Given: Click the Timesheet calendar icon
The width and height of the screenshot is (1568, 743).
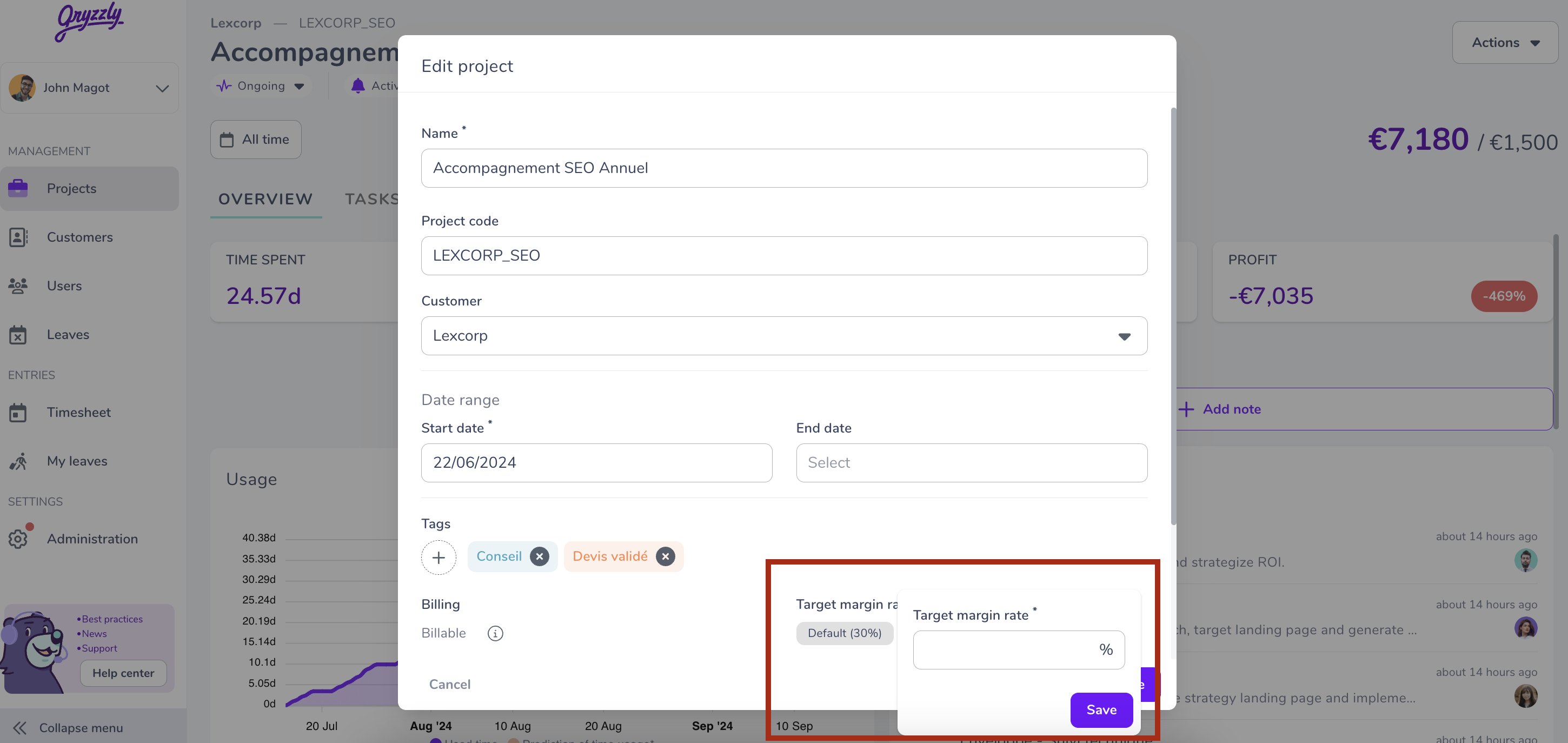Looking at the screenshot, I should 18,412.
